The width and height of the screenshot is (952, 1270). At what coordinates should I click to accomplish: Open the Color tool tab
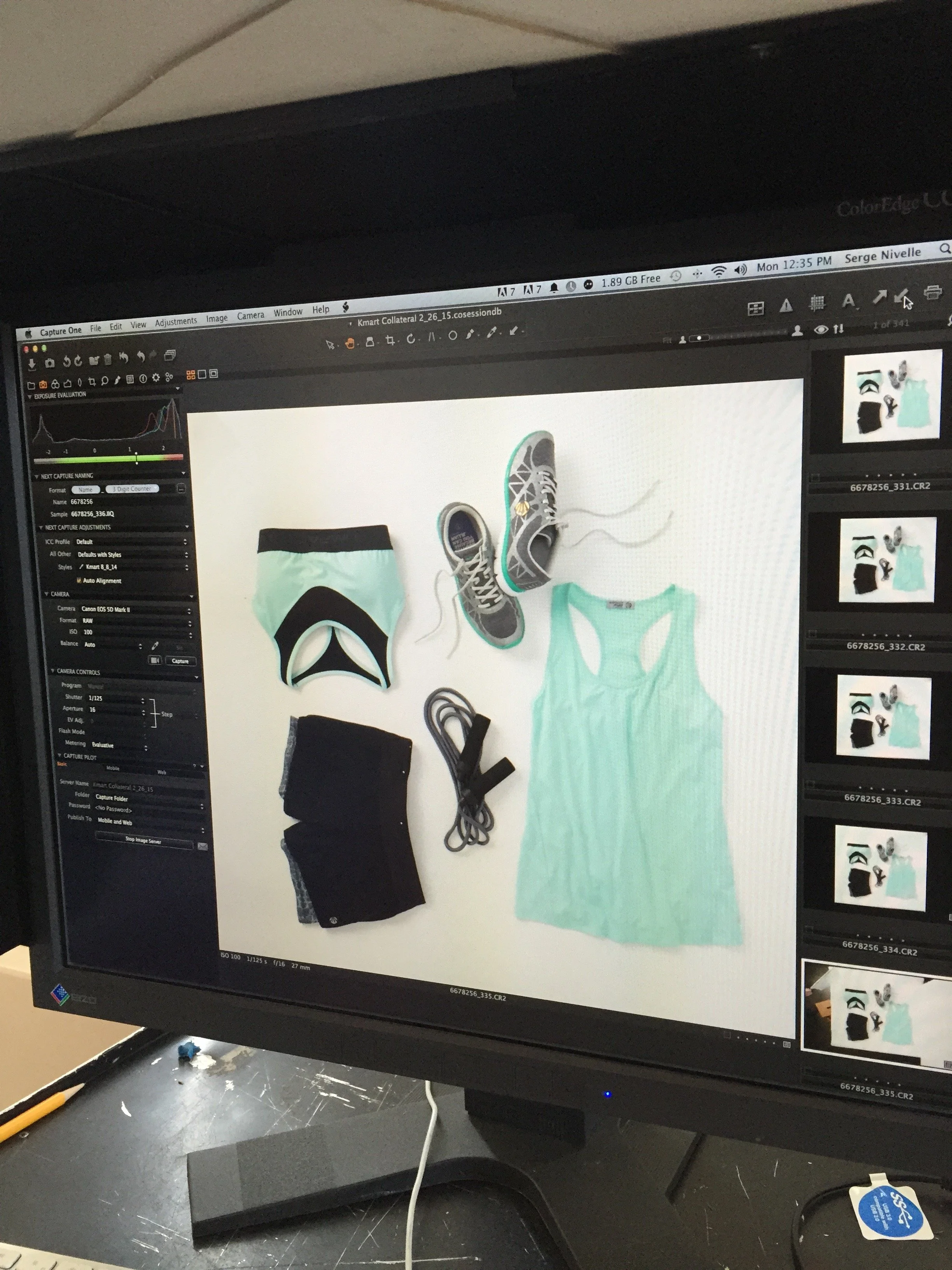(x=55, y=384)
